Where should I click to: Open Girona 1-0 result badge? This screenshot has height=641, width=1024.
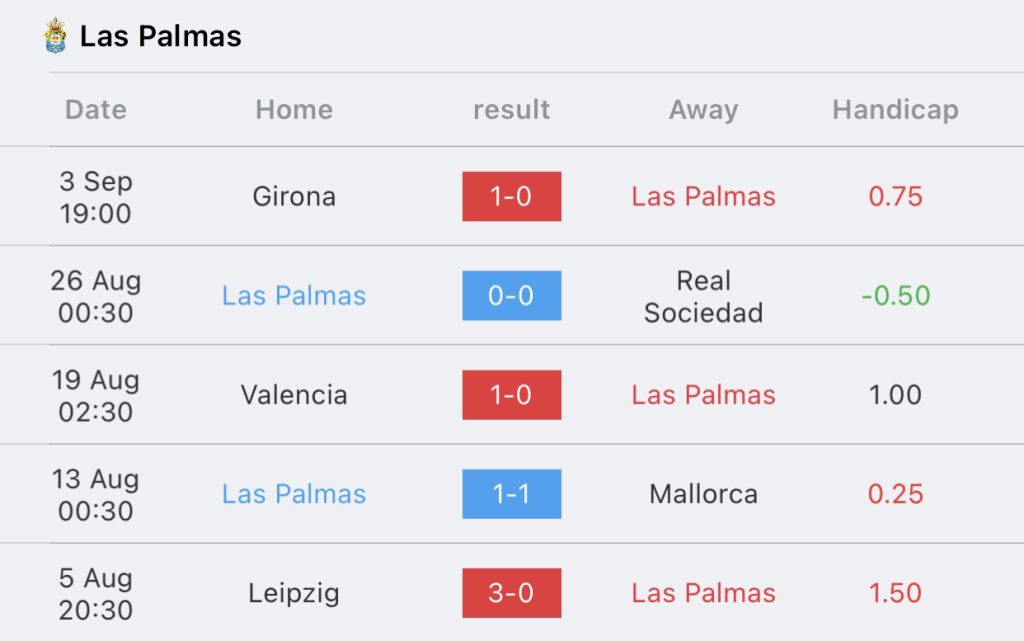511,196
